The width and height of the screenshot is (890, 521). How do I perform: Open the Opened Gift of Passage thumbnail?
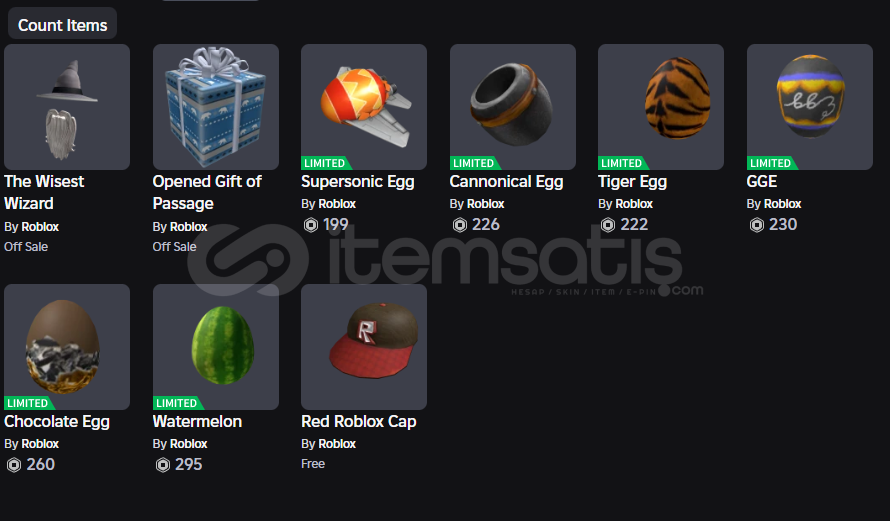click(x=216, y=107)
